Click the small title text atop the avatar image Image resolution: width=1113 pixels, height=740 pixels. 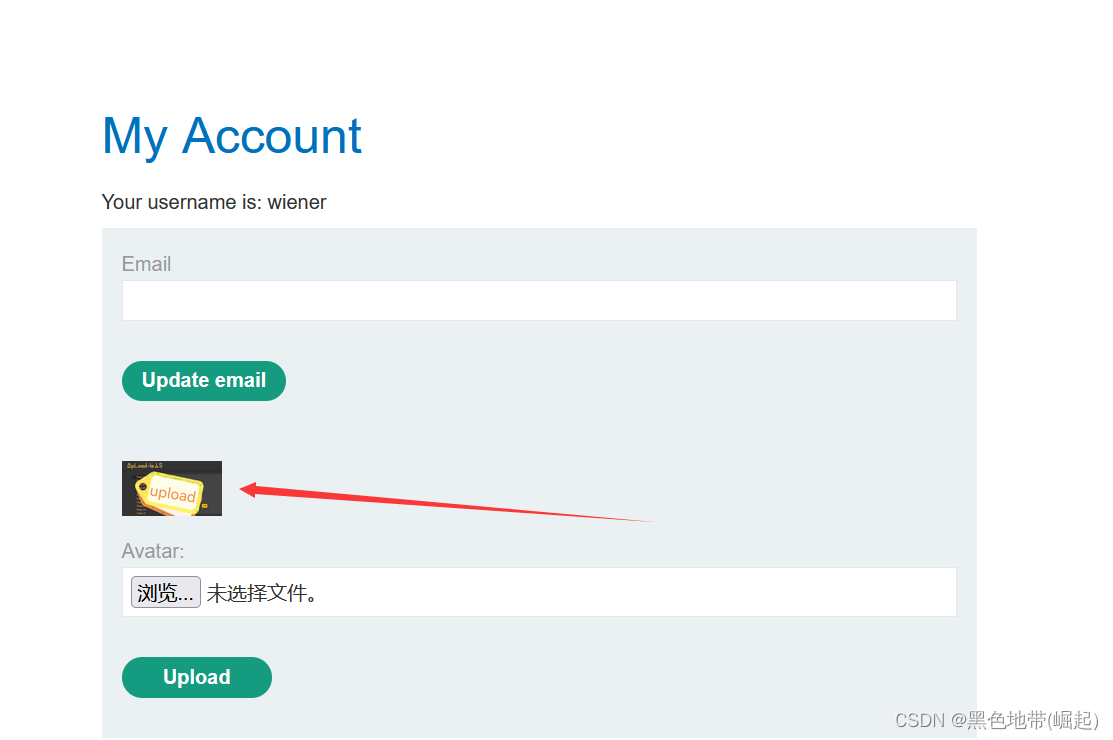tap(145, 466)
